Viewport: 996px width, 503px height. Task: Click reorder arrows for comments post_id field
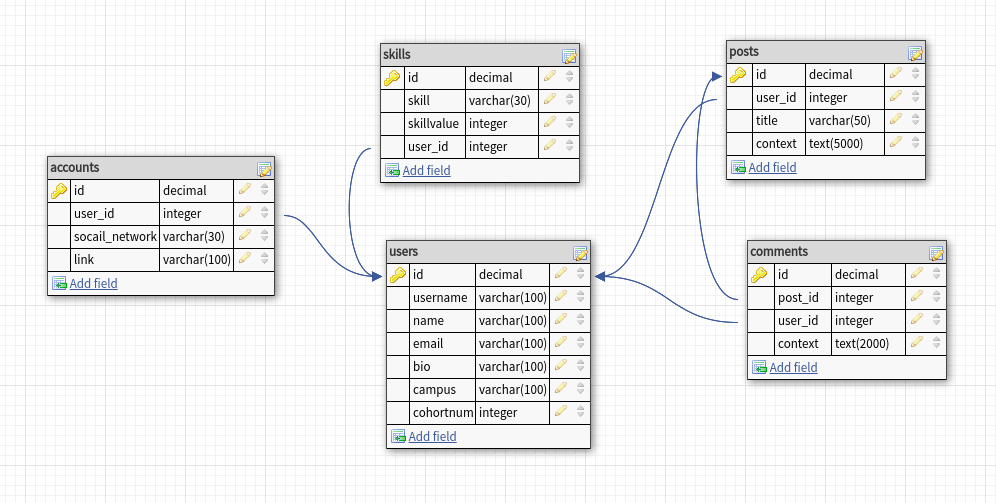click(x=937, y=297)
